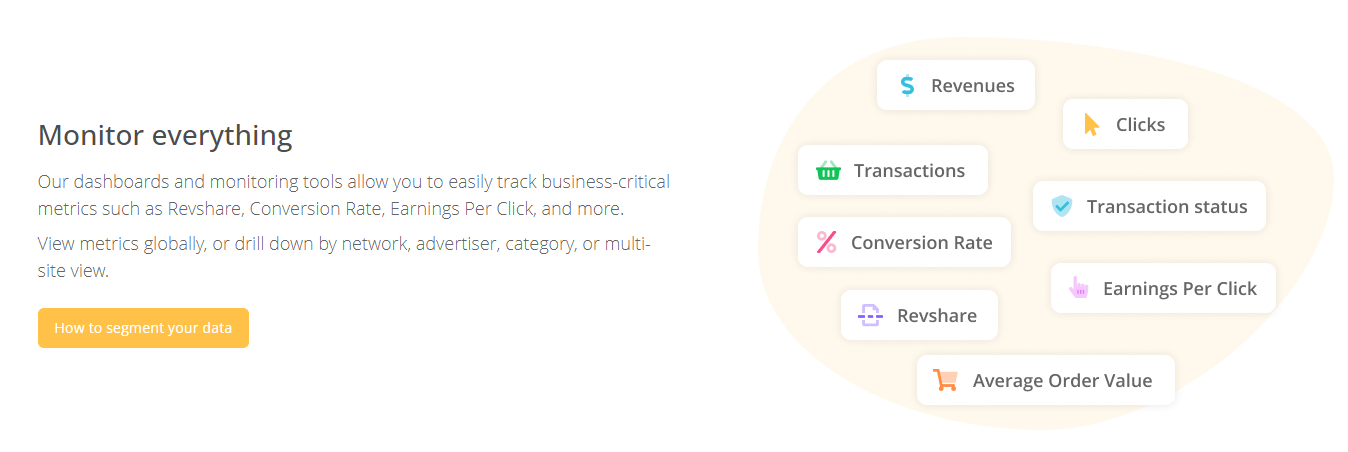Screen dimensions: 1348x452
Task: Click the blue shield Transaction status icon
Action: pyautogui.click(x=1061, y=207)
